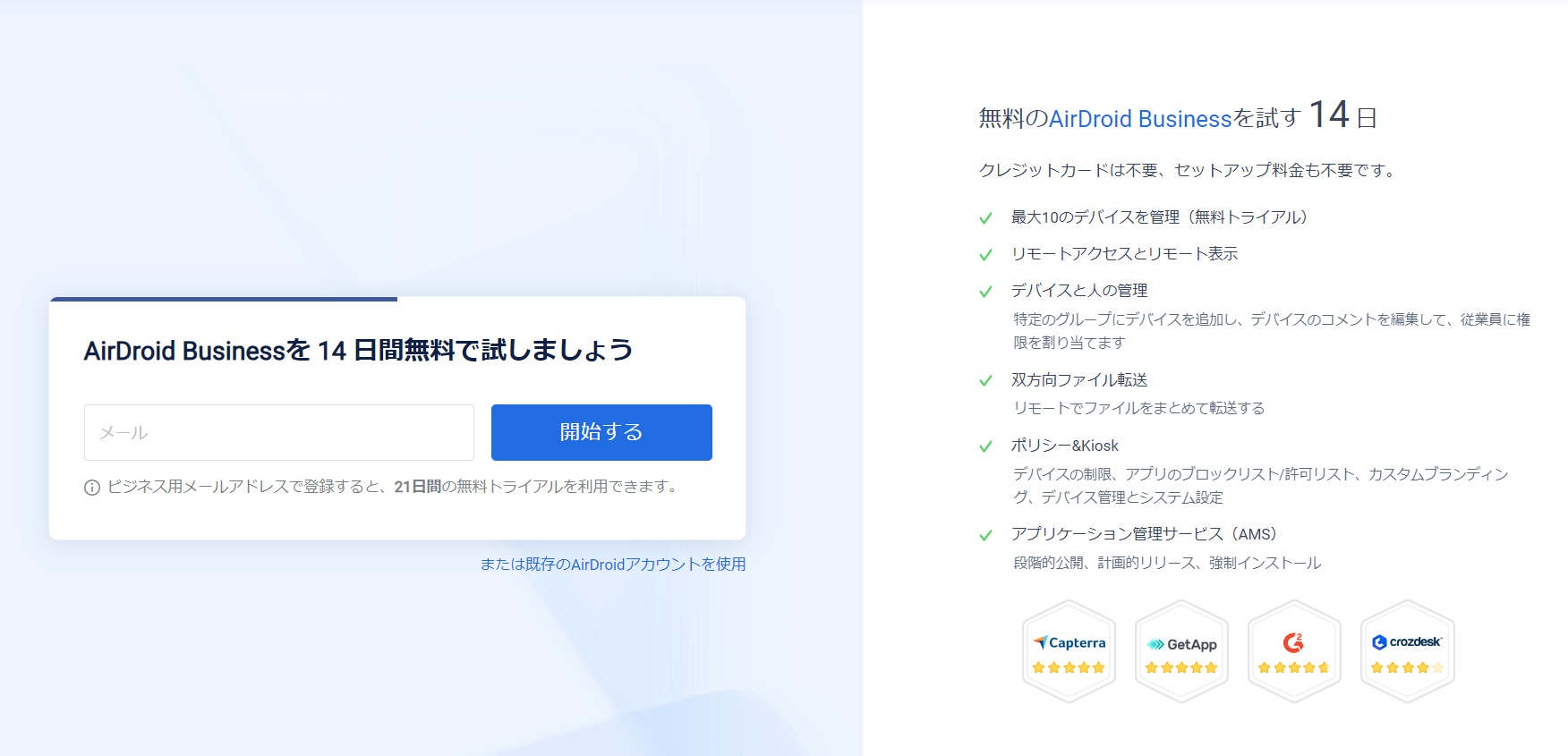Image resolution: width=1568 pixels, height=756 pixels.
Task: Click text リモートアクセスとリモート表示
Action: click(1125, 254)
